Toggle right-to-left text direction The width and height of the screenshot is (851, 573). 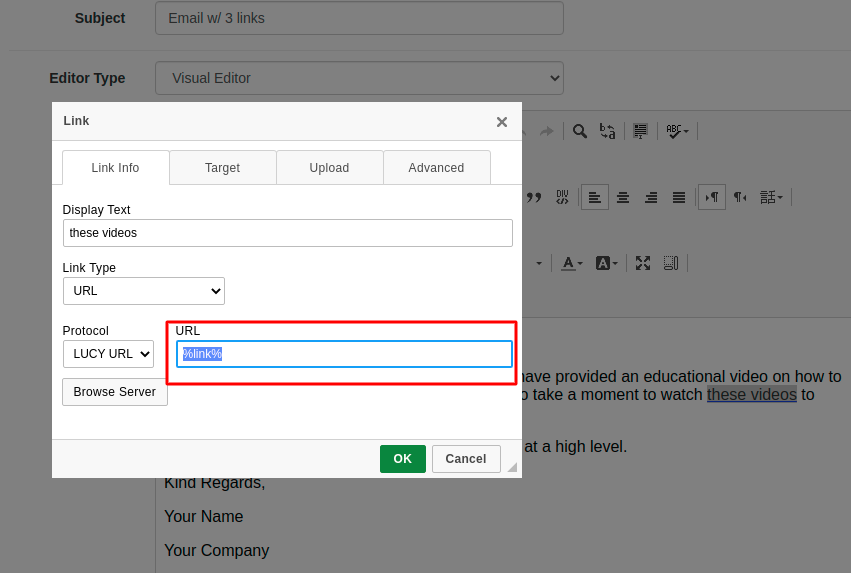pyautogui.click(x=740, y=197)
